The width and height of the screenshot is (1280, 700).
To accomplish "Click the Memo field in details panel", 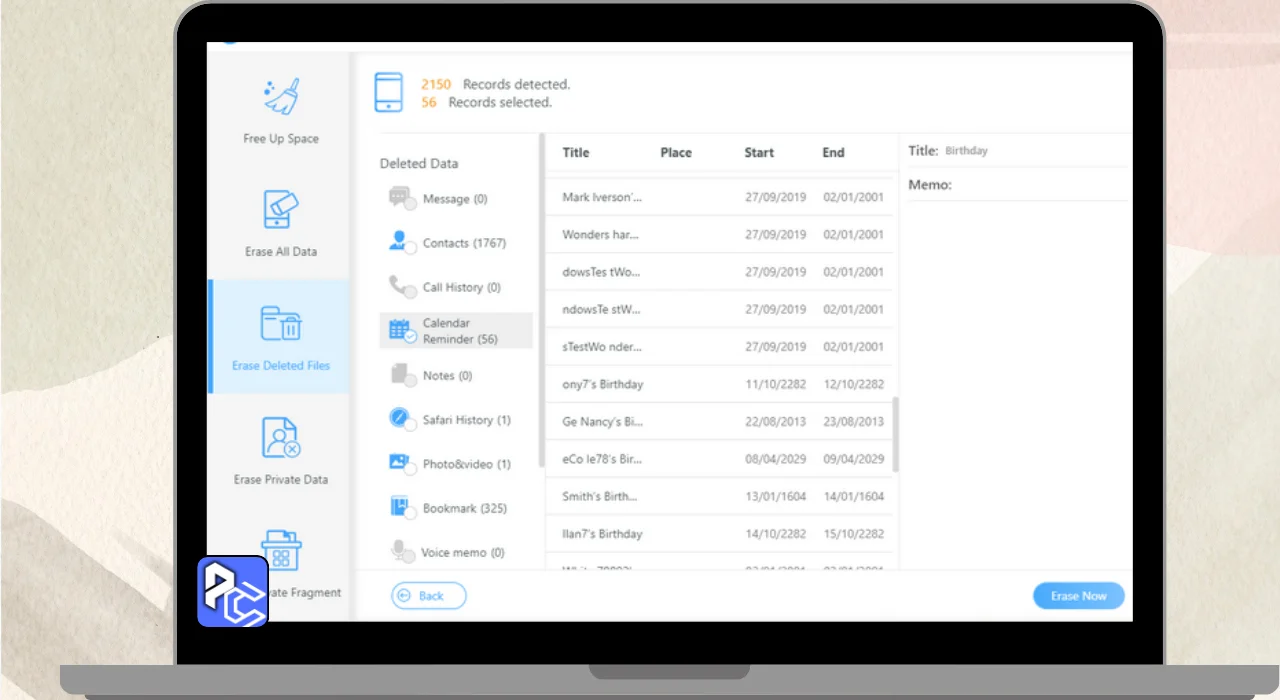I will (x=1016, y=185).
